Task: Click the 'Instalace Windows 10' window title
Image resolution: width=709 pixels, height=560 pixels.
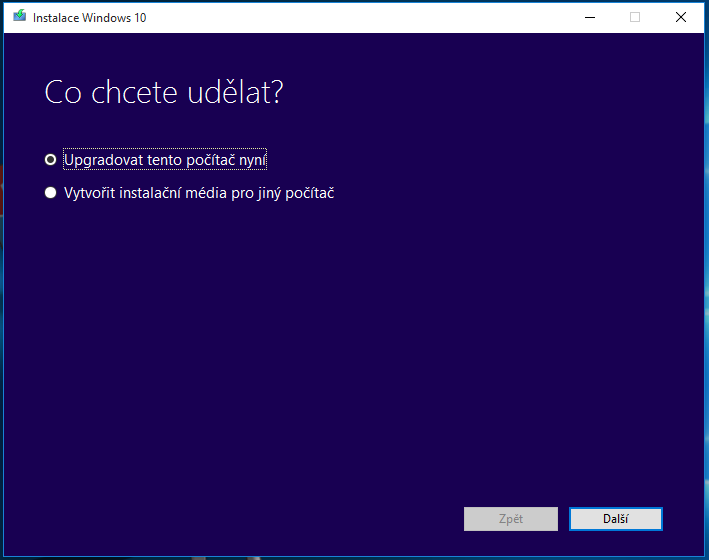Action: [90, 18]
